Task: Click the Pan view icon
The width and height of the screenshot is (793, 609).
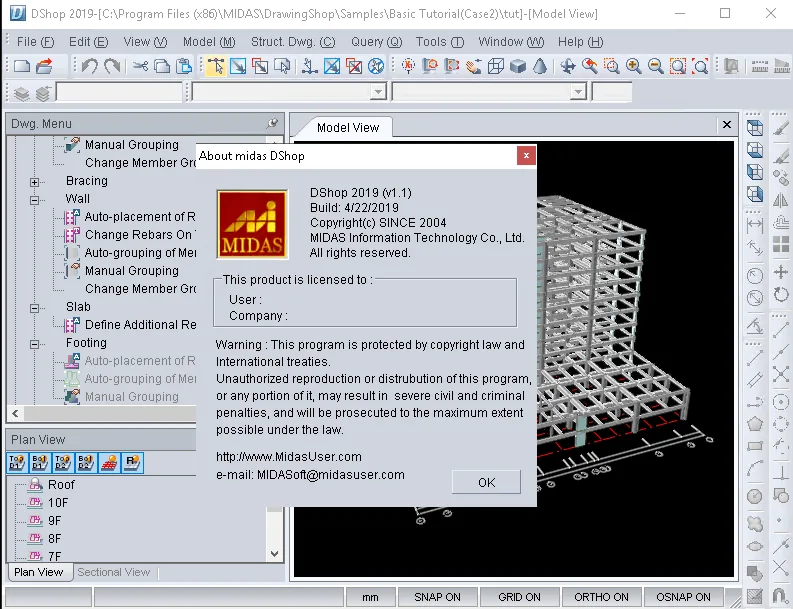Action: pyautogui.click(x=567, y=66)
